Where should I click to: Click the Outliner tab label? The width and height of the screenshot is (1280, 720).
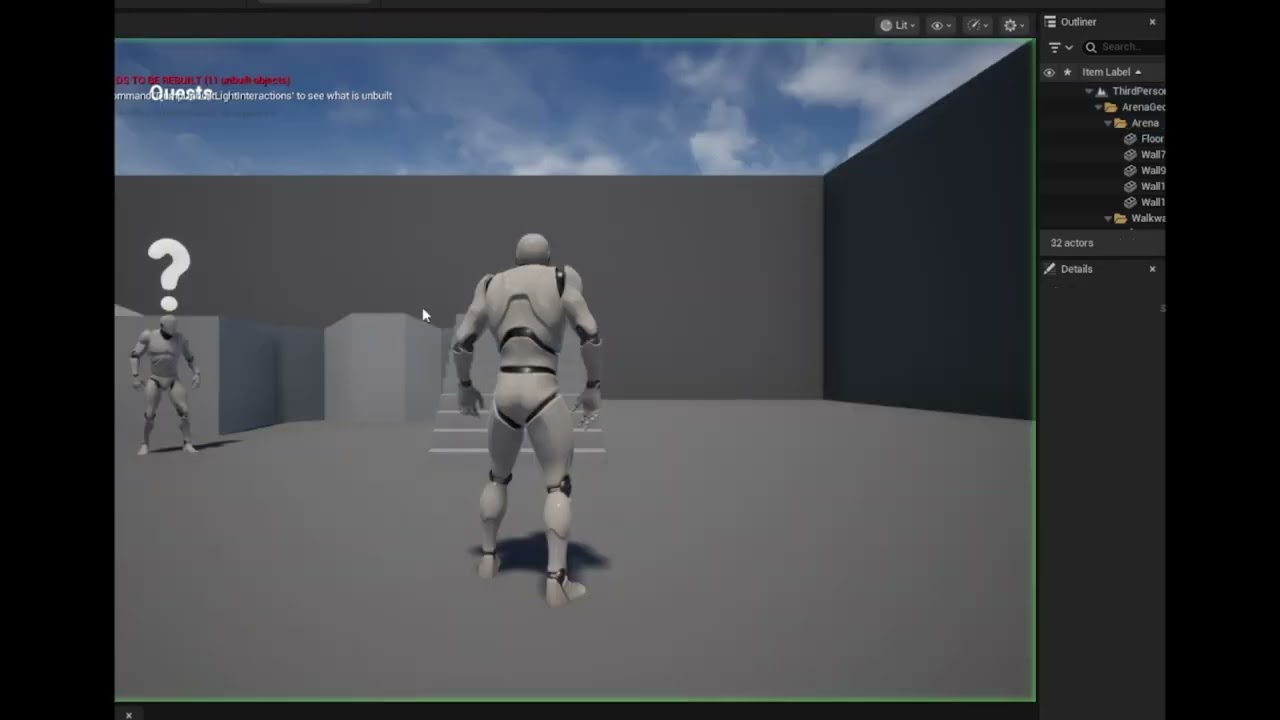(x=1078, y=22)
